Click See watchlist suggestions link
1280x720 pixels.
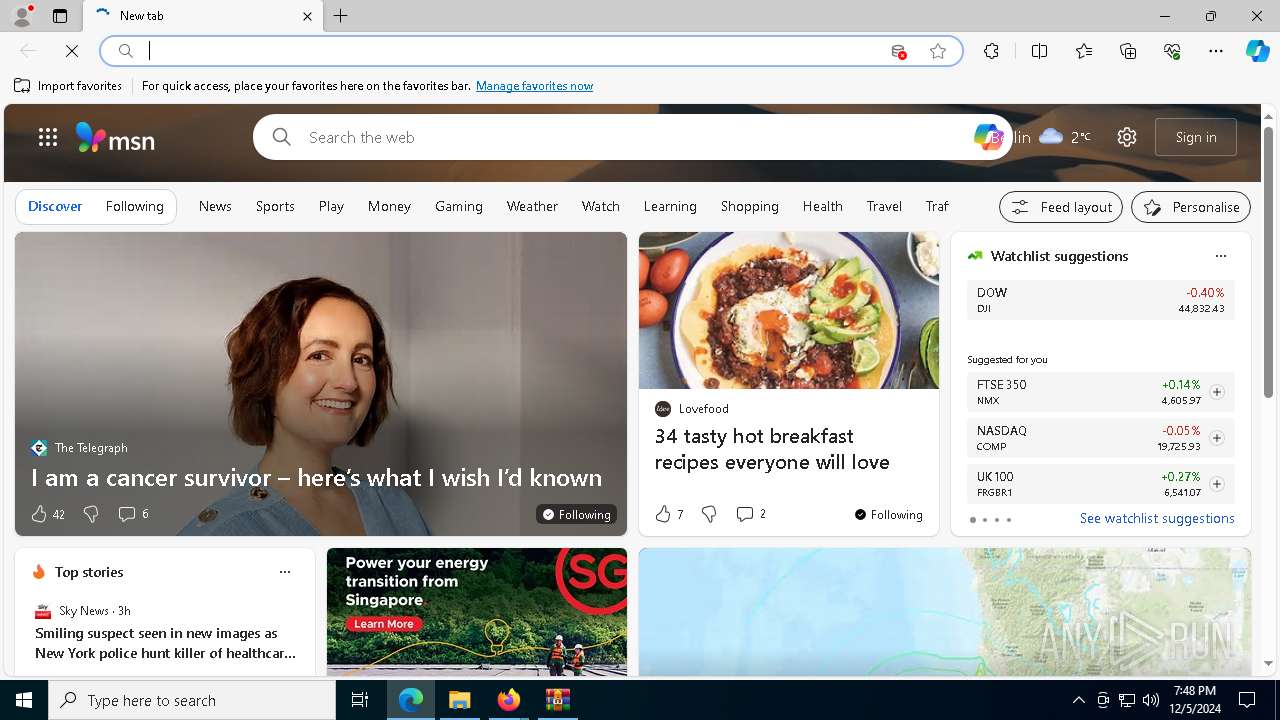[x=1157, y=518]
